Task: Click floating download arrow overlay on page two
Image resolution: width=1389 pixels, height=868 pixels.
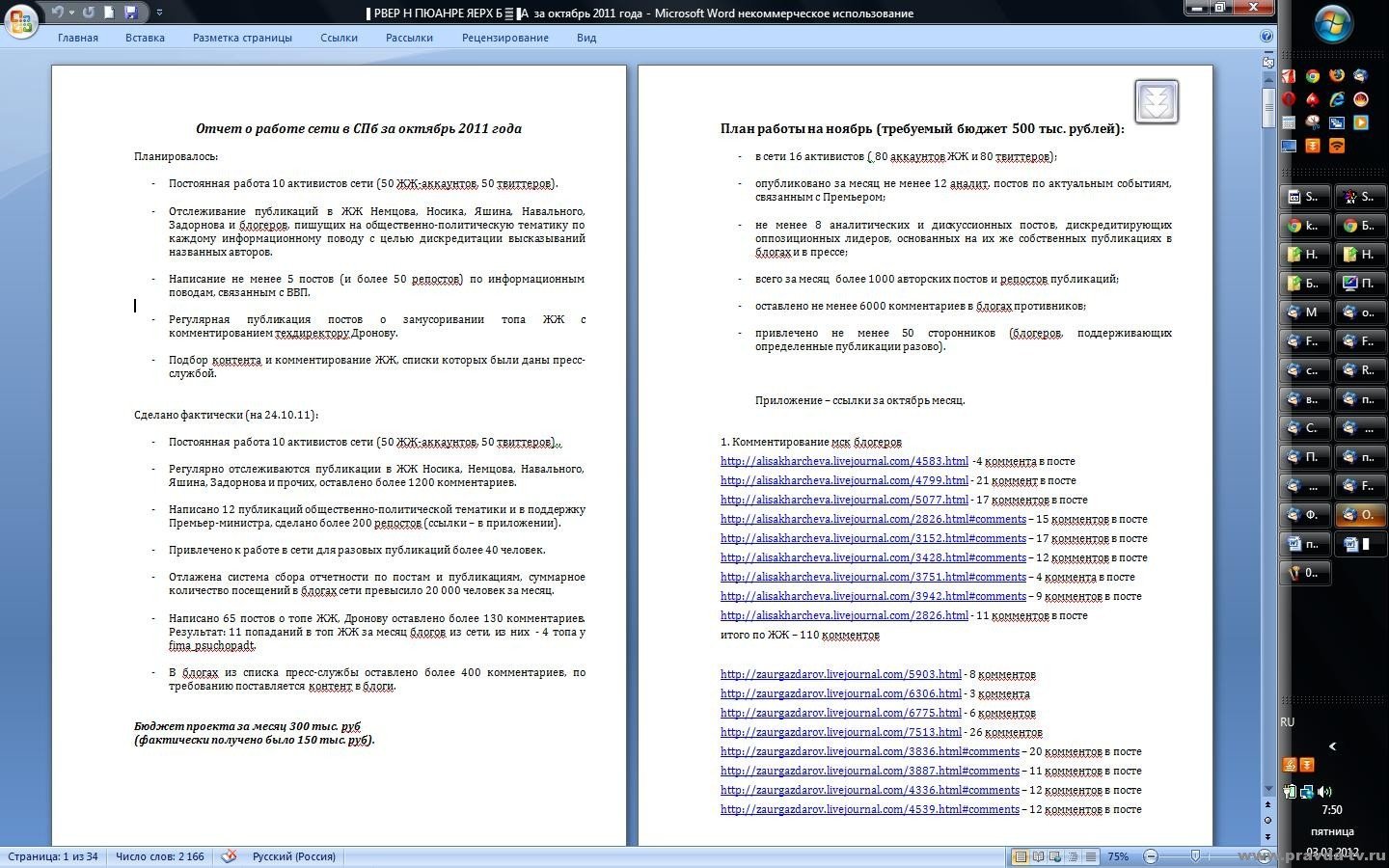Action: pyautogui.click(x=1156, y=101)
